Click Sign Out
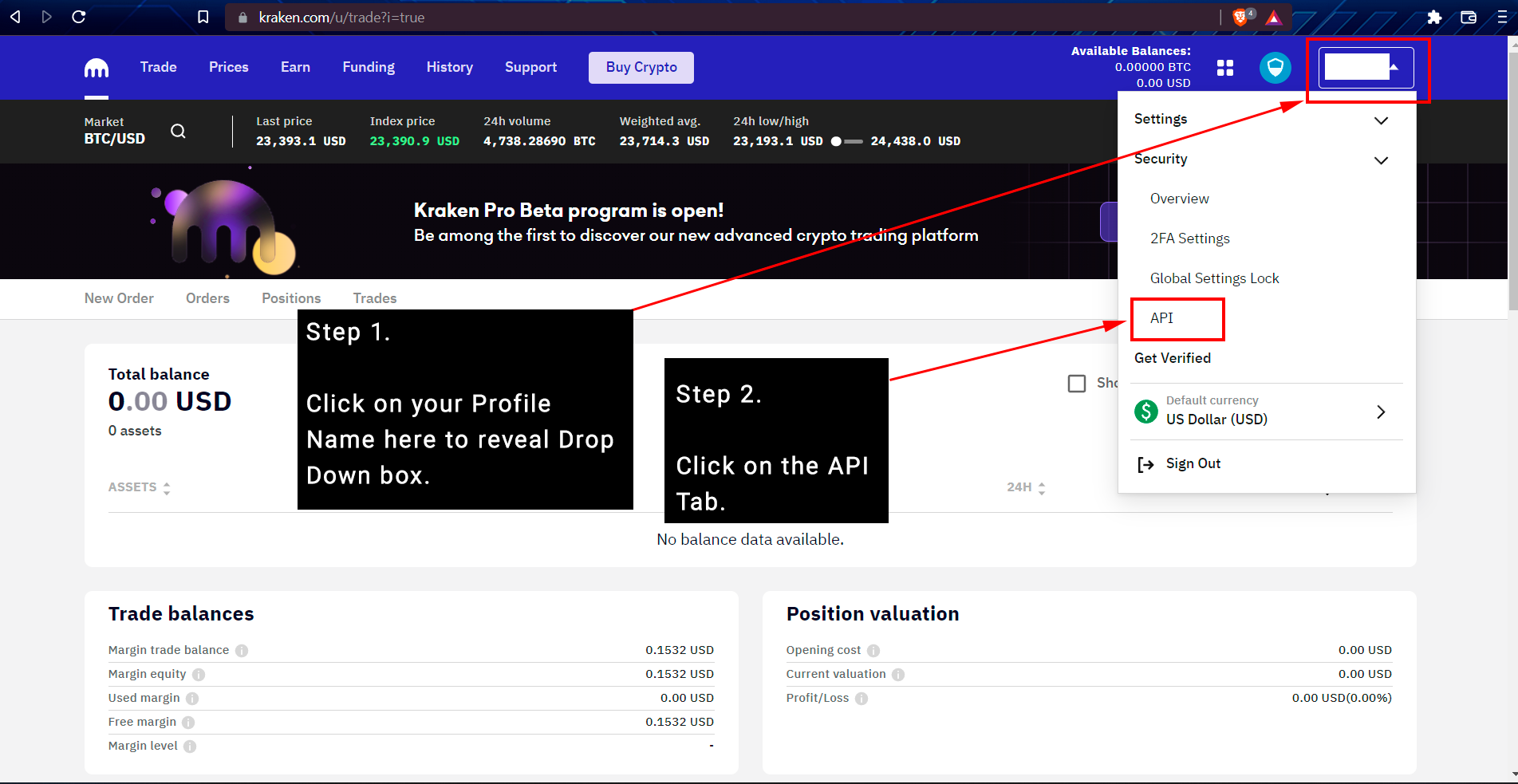 click(1193, 464)
